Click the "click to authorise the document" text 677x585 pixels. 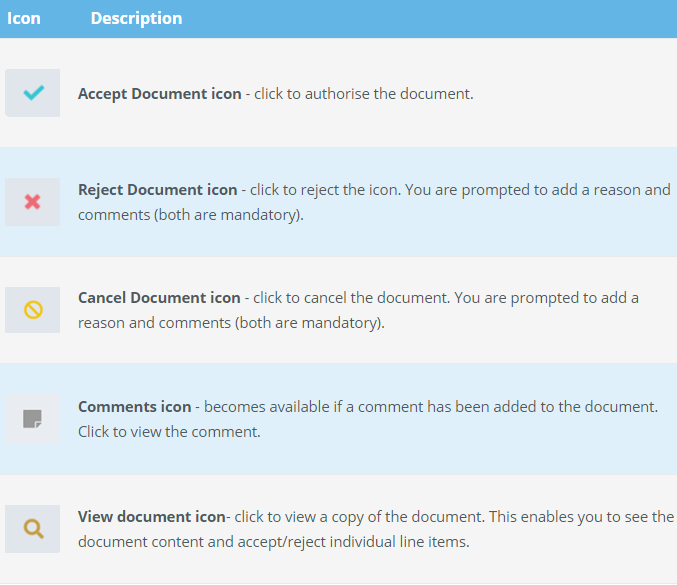[x=363, y=94]
